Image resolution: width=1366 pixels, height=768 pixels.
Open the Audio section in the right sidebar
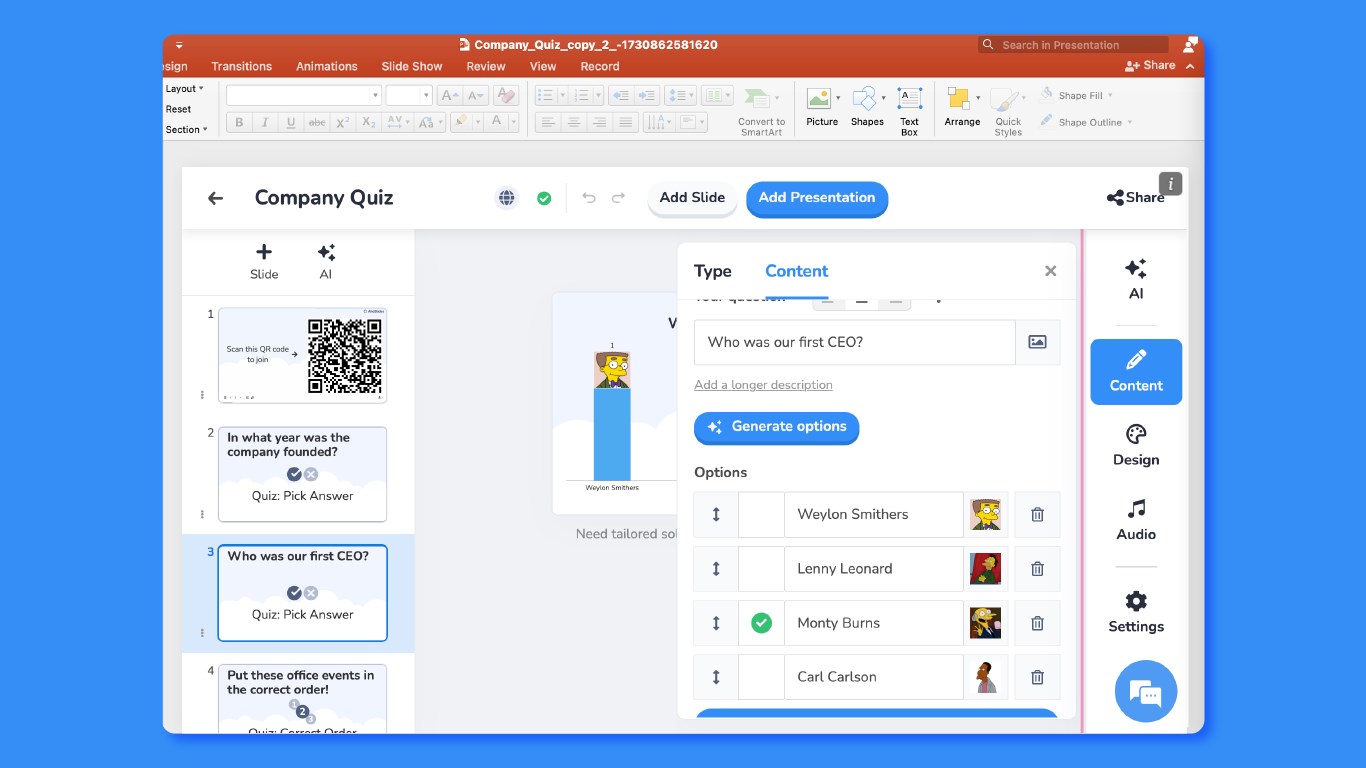click(1136, 520)
